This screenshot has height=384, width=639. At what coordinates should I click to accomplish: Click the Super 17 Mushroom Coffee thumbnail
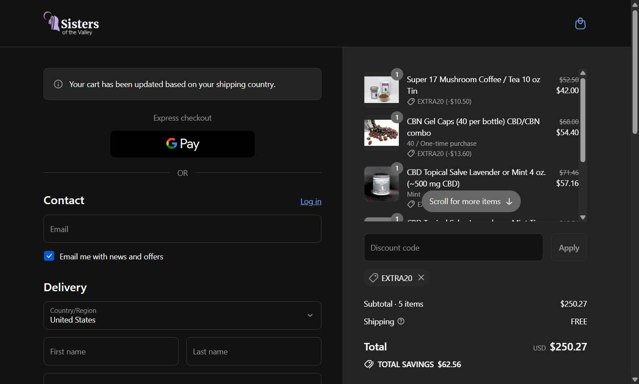(381, 89)
